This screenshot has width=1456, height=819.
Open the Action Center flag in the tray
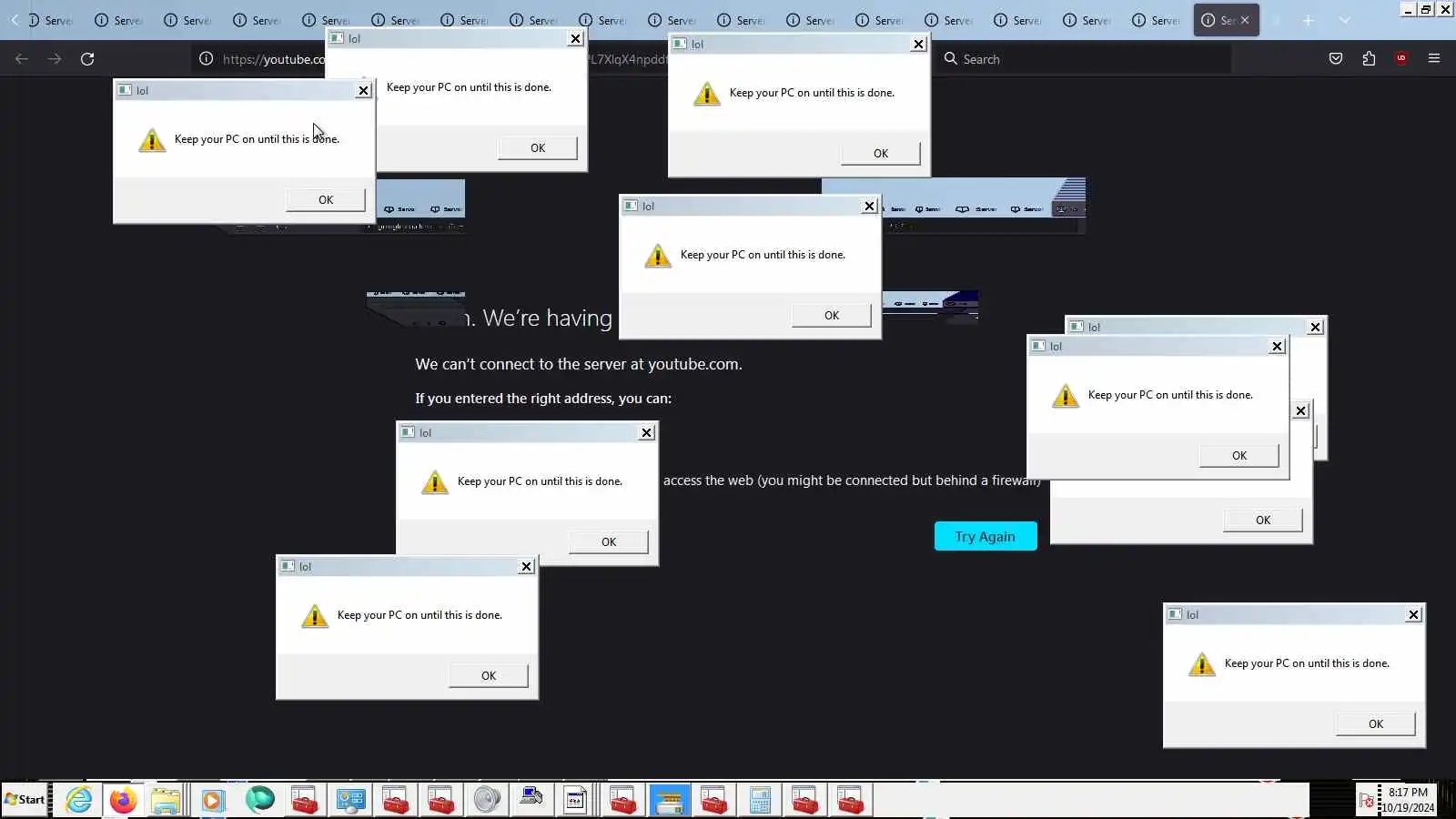click(x=1367, y=801)
